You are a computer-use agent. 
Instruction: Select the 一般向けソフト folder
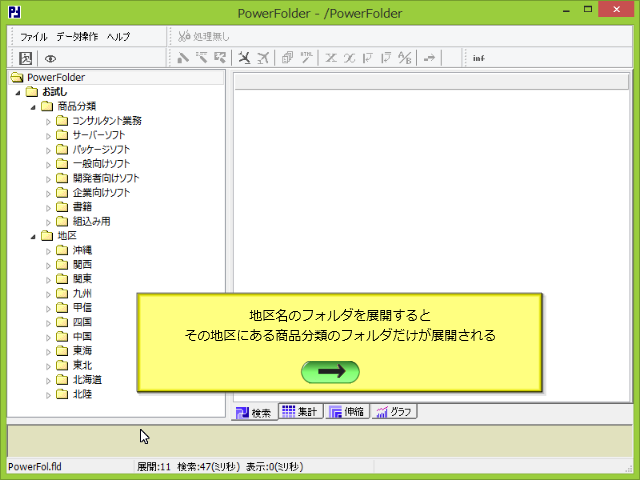click(x=101, y=164)
